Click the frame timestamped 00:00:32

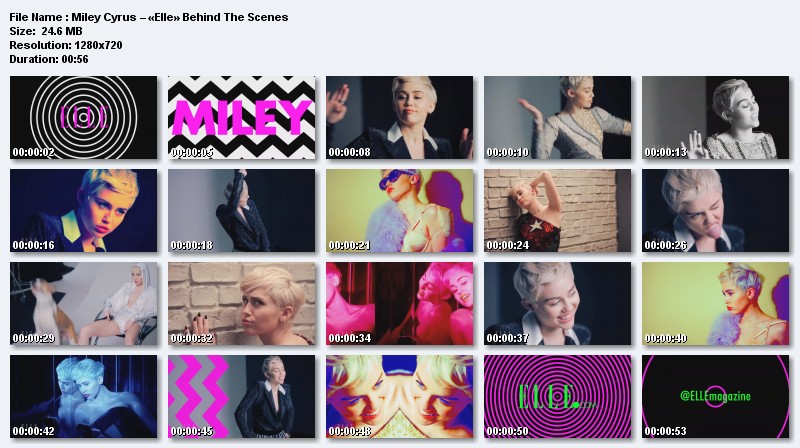pos(241,304)
